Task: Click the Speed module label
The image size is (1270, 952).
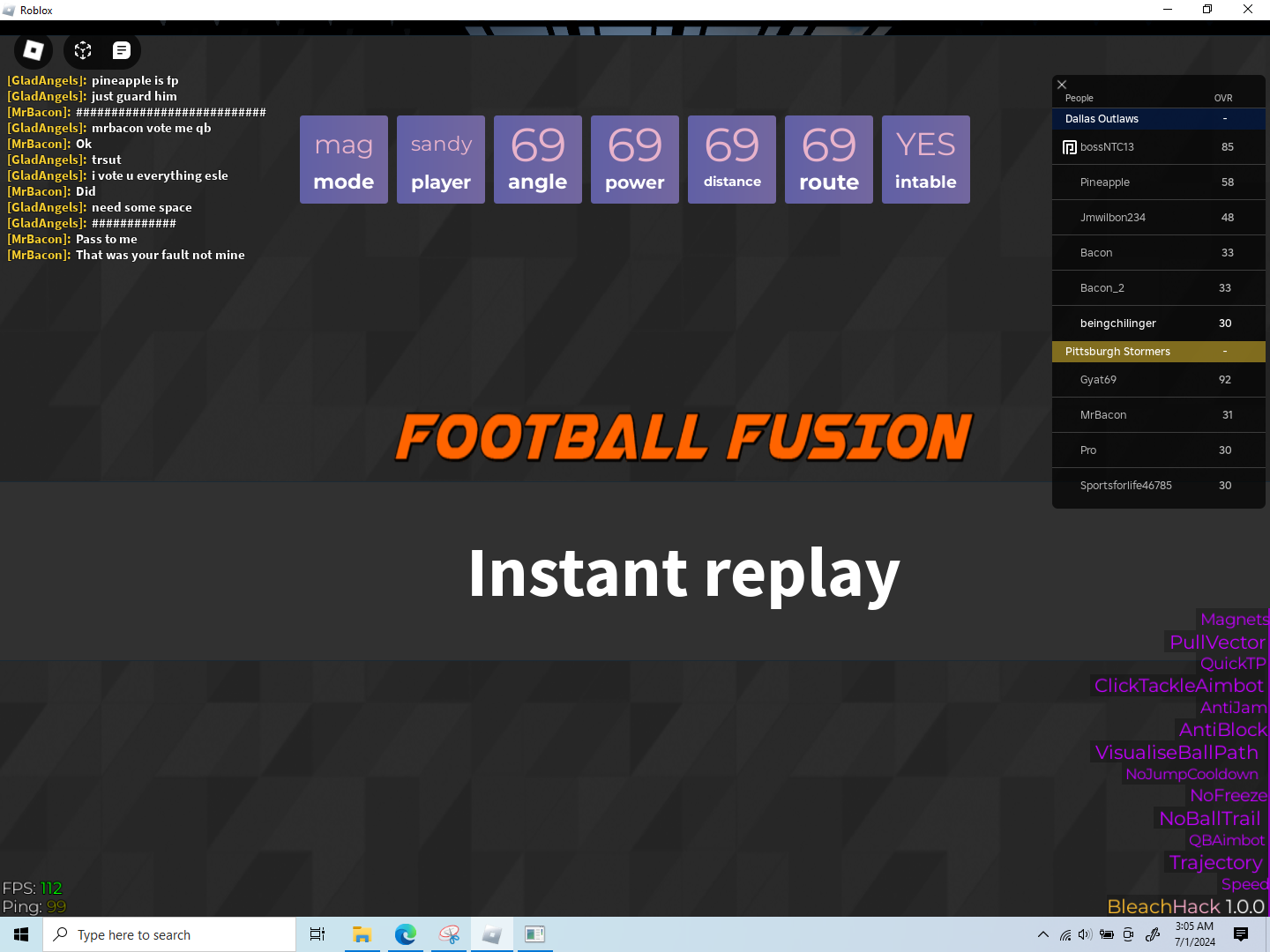Action: click(1244, 884)
